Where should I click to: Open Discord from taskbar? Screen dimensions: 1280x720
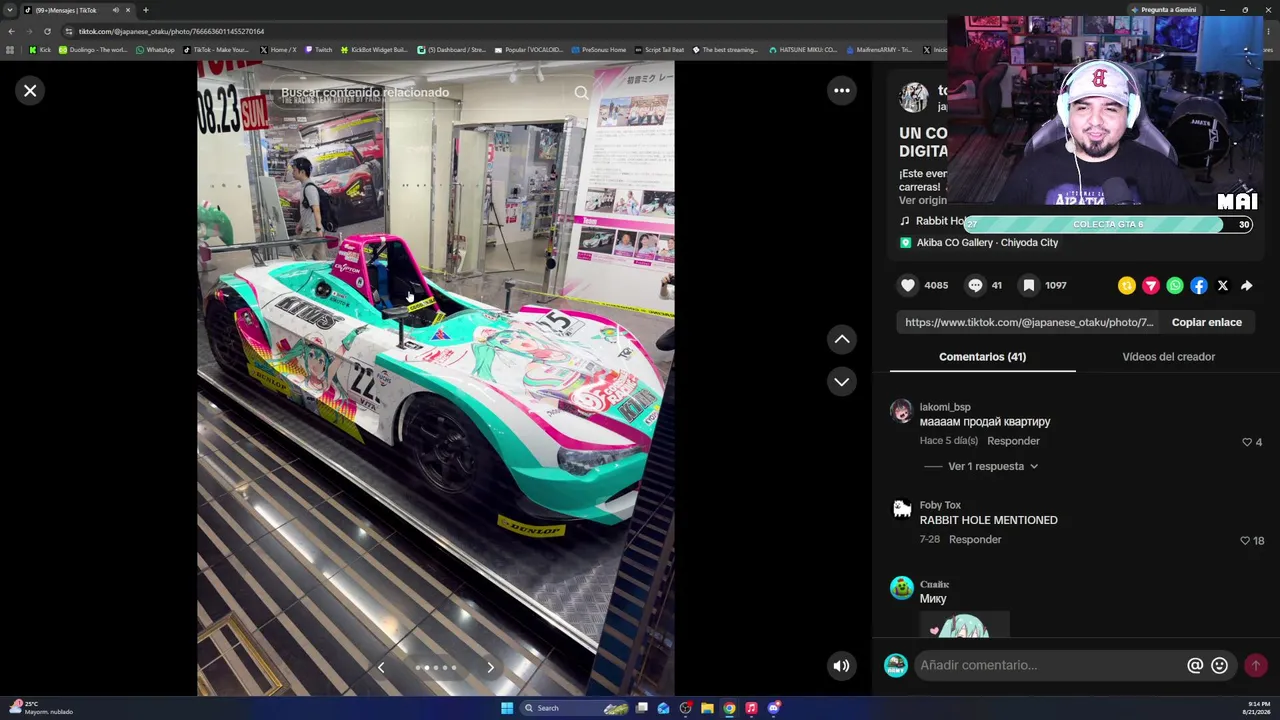[774, 708]
